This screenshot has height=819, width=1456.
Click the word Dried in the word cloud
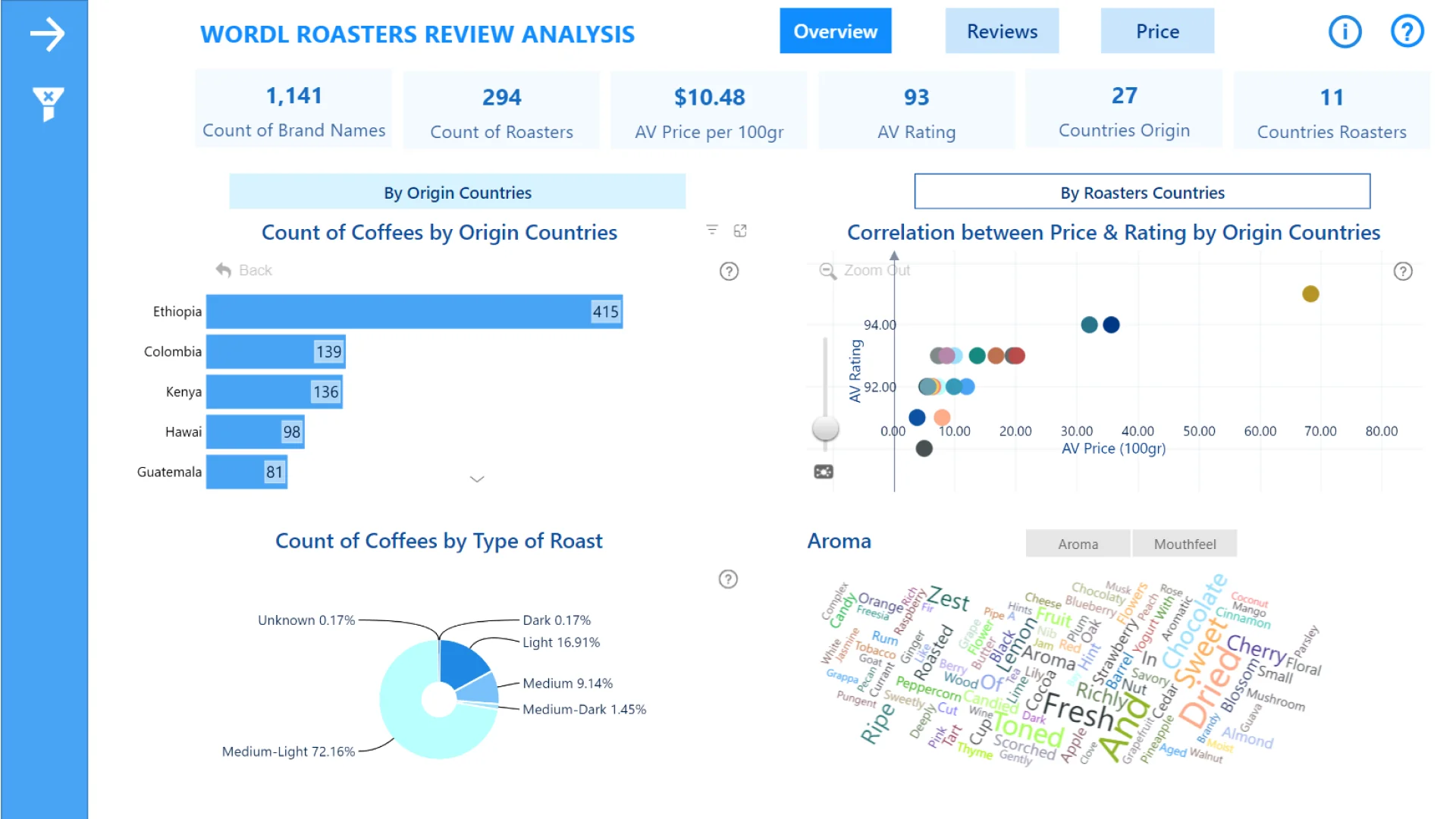(1209, 686)
